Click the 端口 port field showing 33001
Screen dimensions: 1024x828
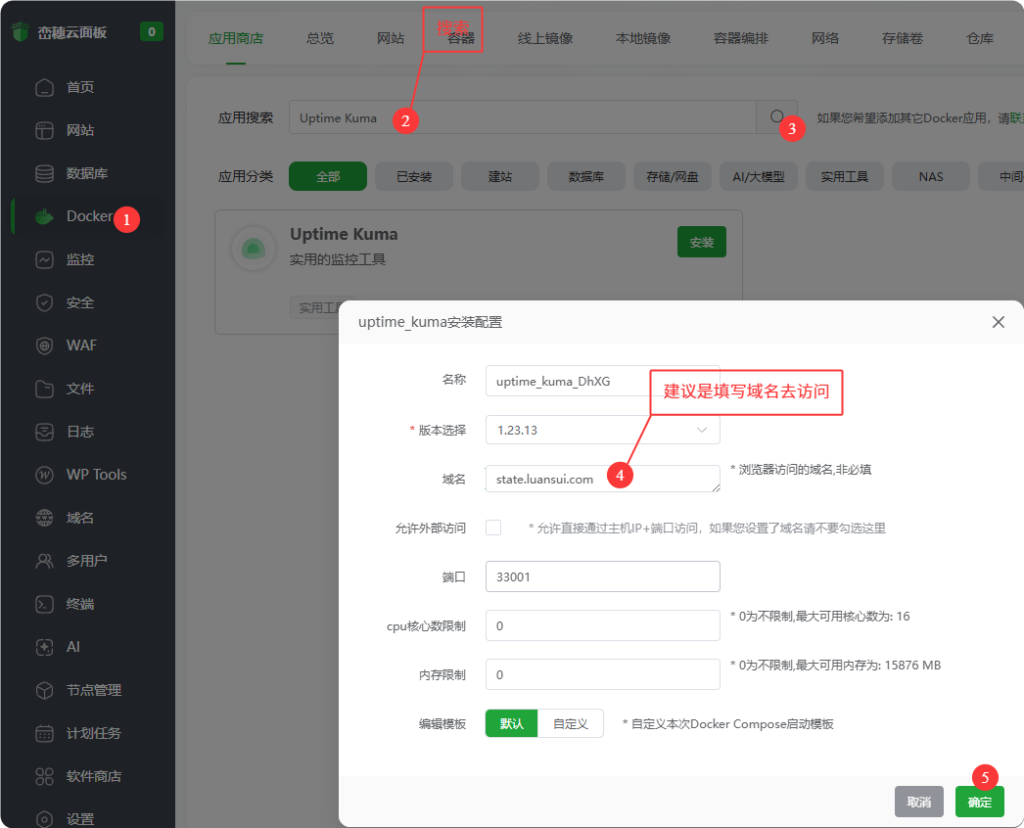click(x=603, y=577)
